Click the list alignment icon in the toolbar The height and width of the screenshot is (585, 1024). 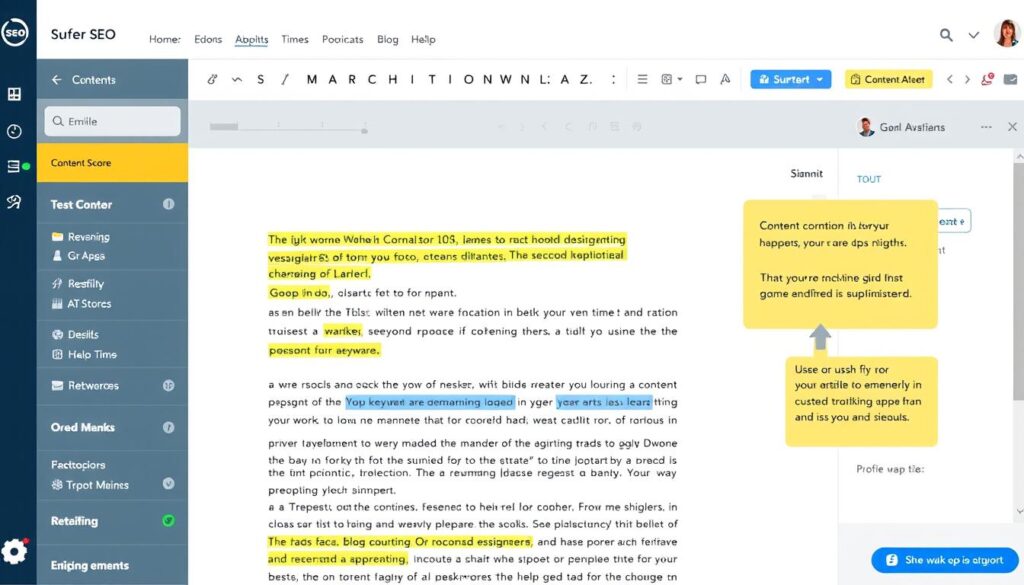[642, 78]
